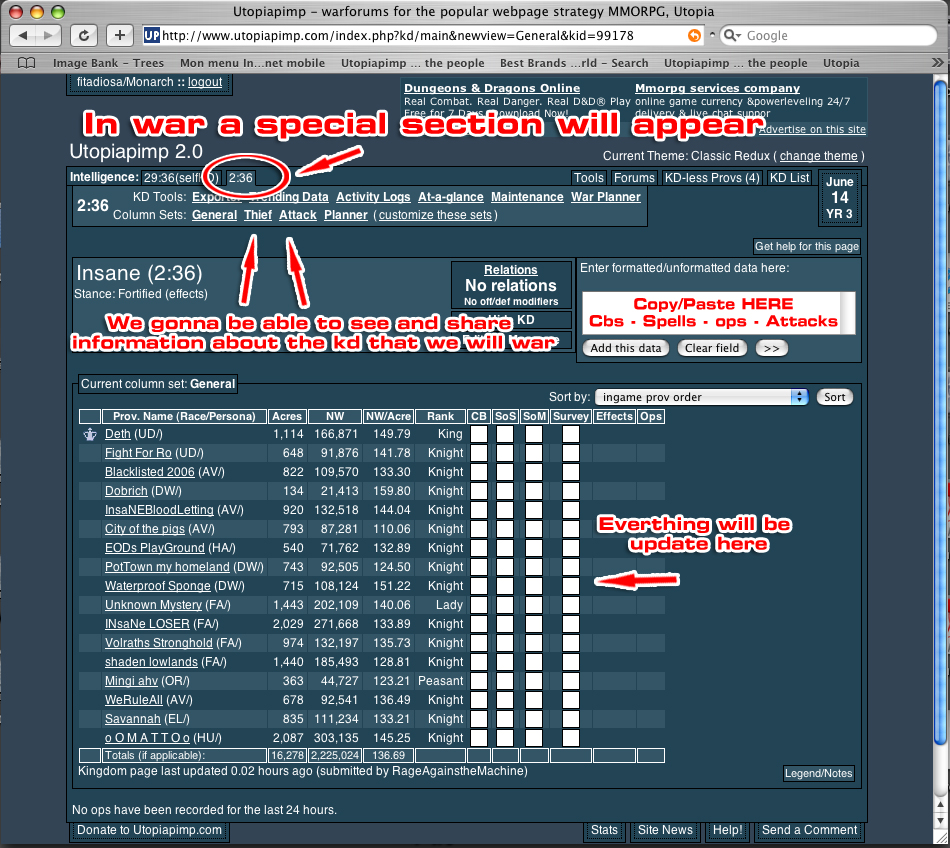Open Donate to Utopiapimp.com button
Screen dimensions: 950x848
click(x=149, y=830)
